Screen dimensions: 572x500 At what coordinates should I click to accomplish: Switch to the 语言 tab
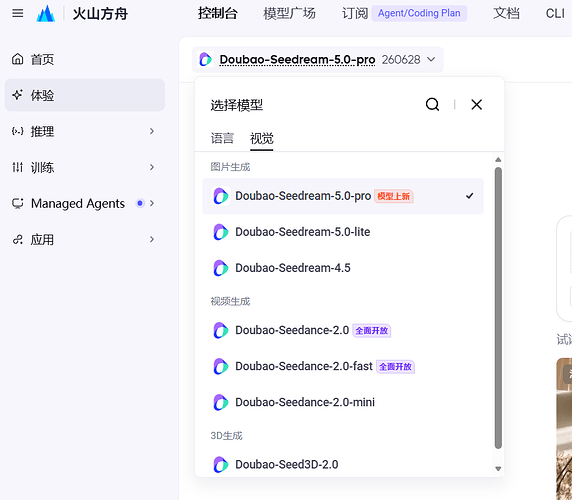[x=222, y=138]
